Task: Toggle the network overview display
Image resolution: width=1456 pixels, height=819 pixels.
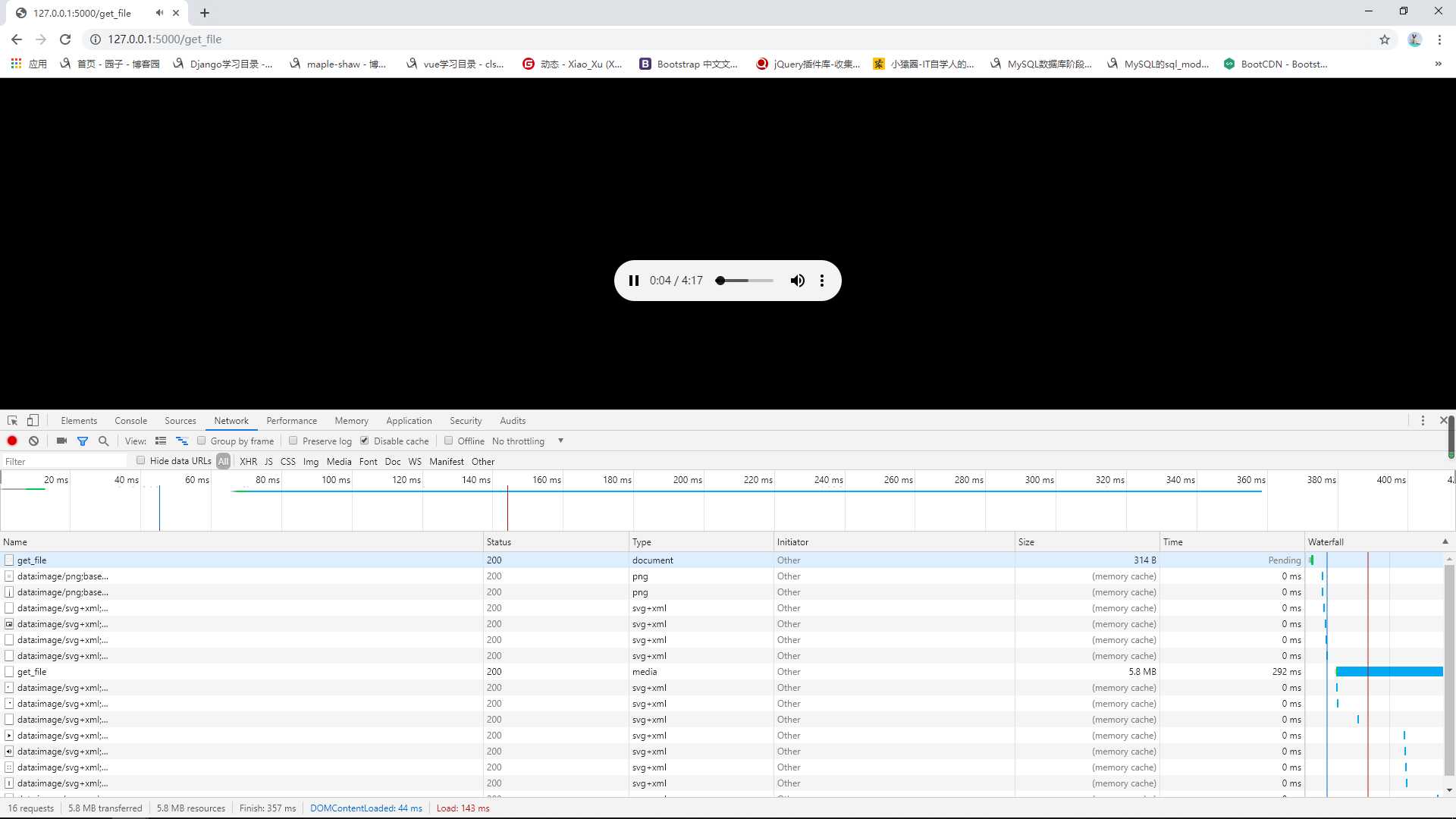Action: [x=182, y=441]
